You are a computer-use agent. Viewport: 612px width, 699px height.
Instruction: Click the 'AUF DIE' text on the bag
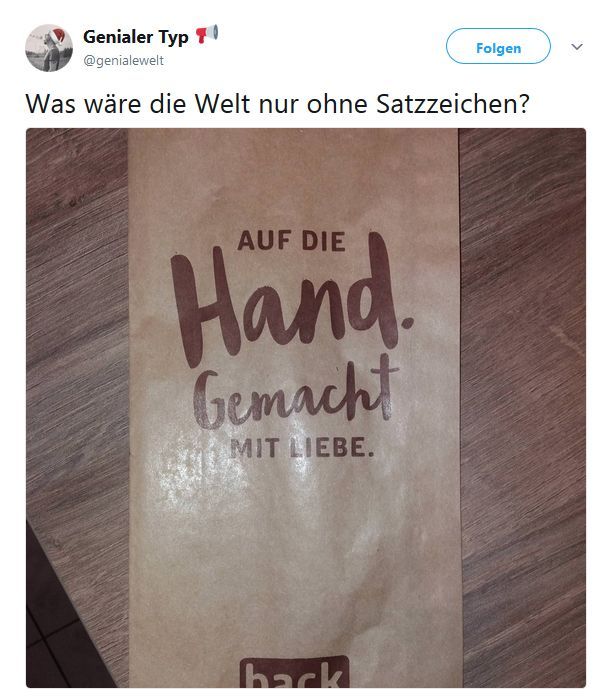tap(291, 241)
